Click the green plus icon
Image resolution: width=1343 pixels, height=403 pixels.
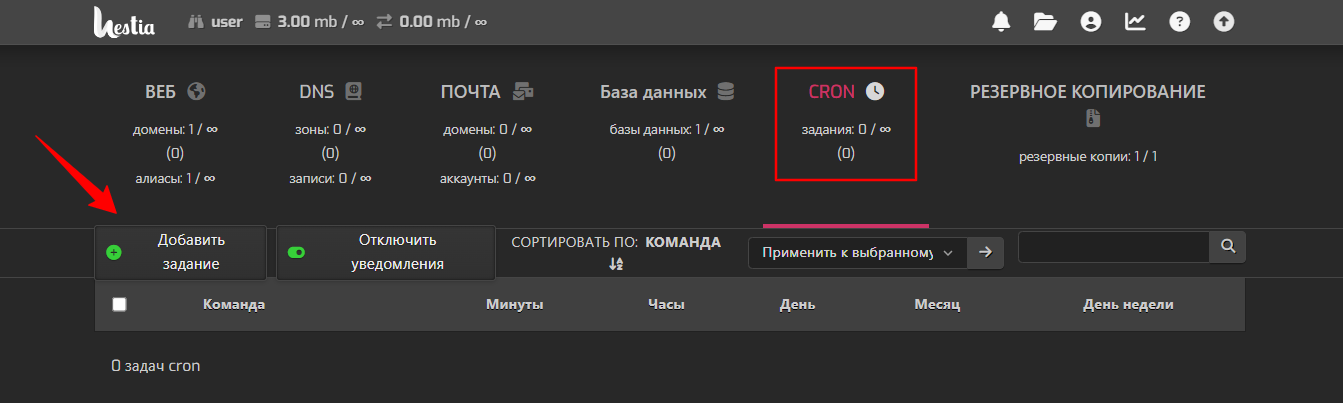tap(113, 252)
